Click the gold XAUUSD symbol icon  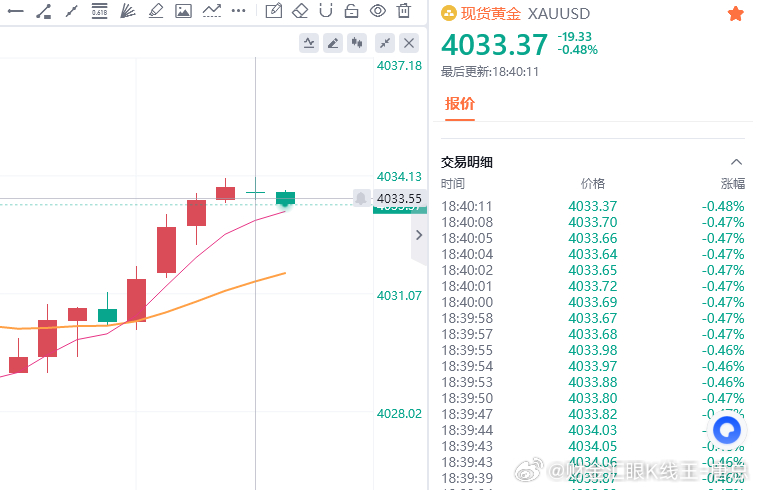coord(449,14)
